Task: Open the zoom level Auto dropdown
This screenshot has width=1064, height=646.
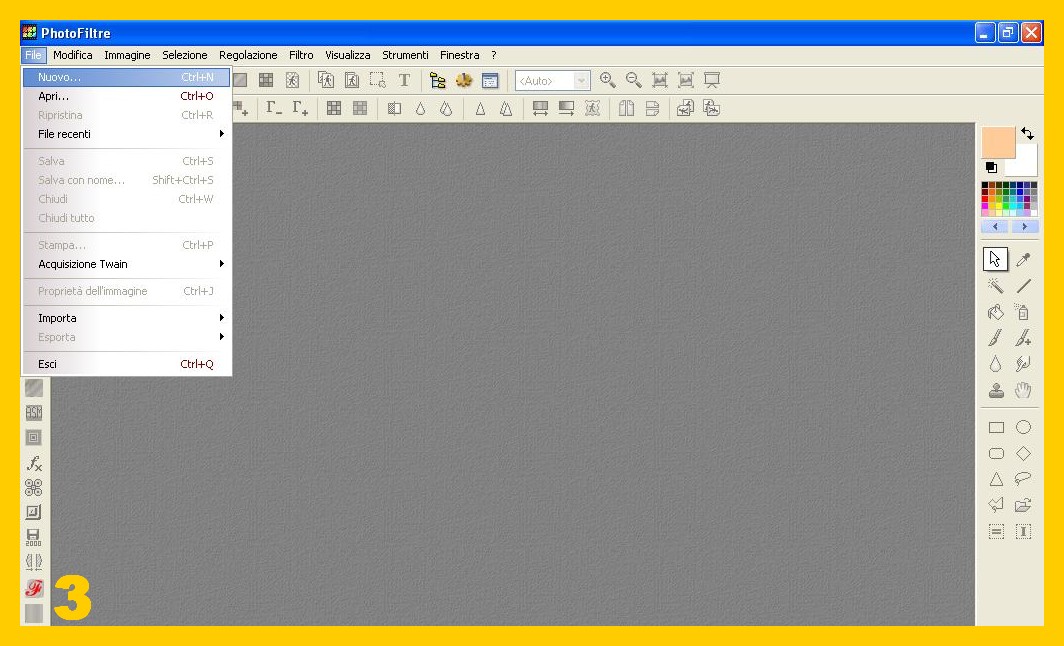Action: pyautogui.click(x=581, y=80)
